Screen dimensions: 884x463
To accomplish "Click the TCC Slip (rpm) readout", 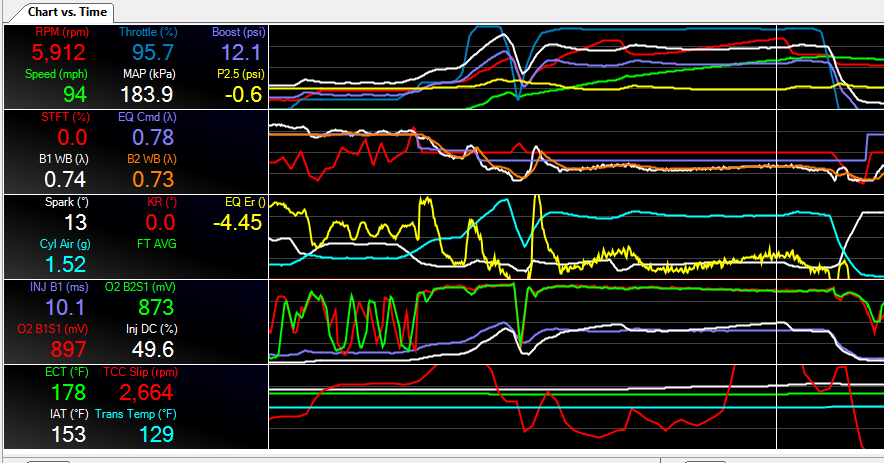I will pyautogui.click(x=146, y=391).
